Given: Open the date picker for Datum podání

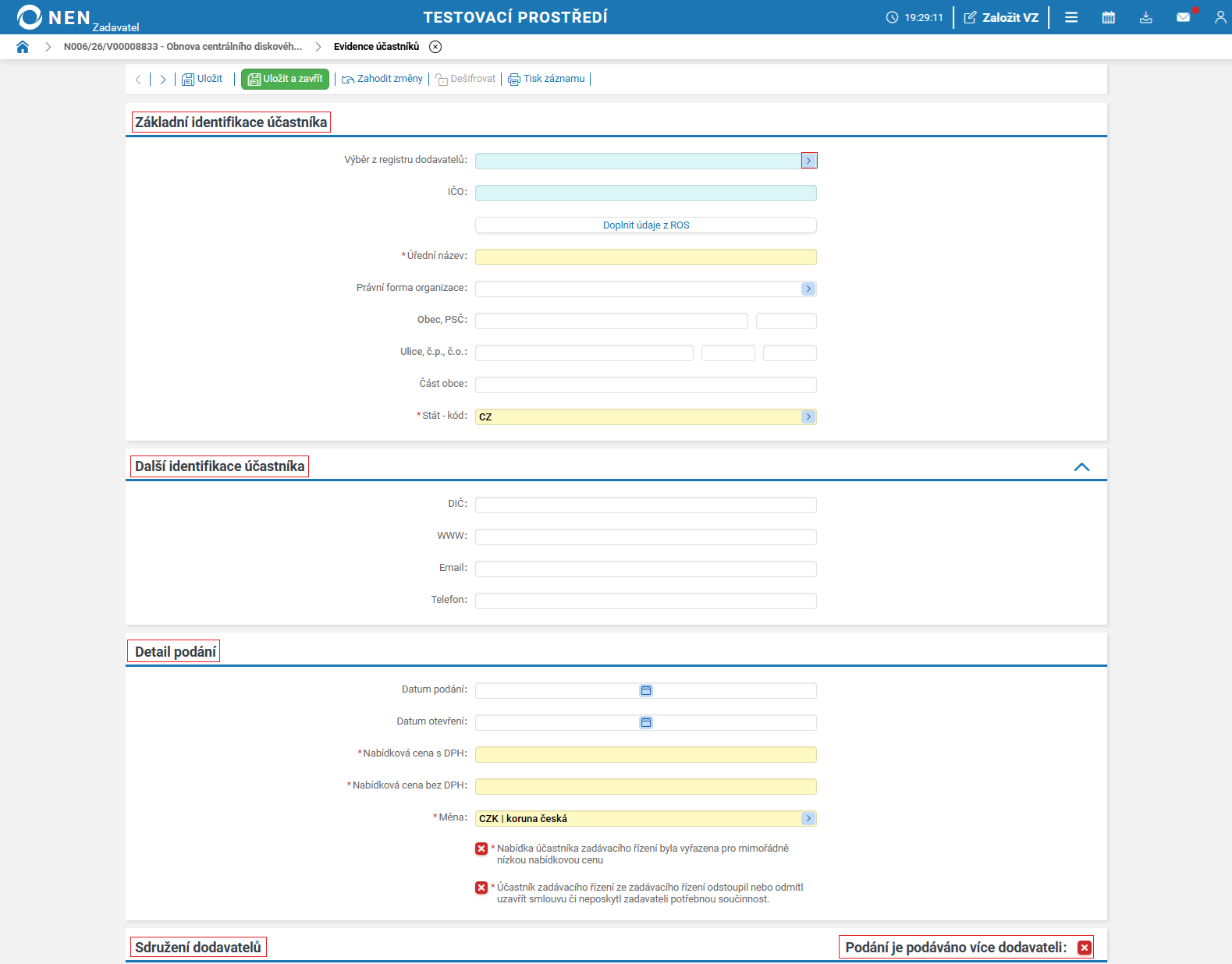Looking at the screenshot, I should pos(646,690).
